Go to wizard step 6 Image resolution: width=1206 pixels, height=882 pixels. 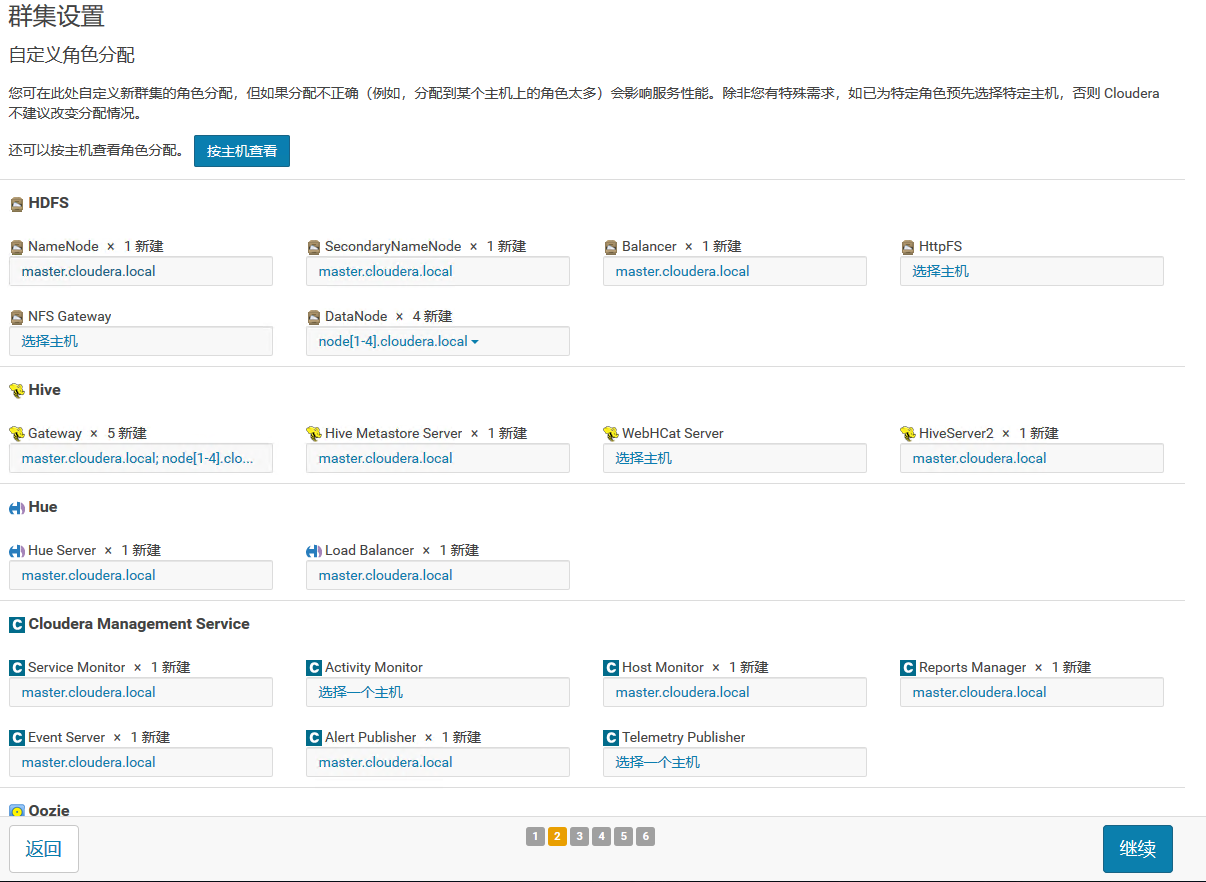click(x=645, y=836)
